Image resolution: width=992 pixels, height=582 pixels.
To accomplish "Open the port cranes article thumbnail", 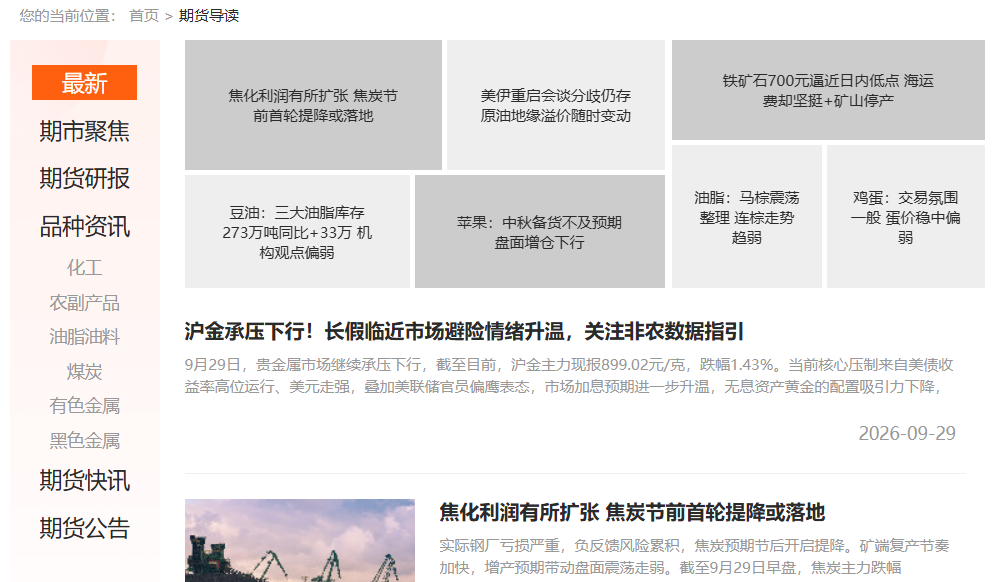I will pos(300,540).
